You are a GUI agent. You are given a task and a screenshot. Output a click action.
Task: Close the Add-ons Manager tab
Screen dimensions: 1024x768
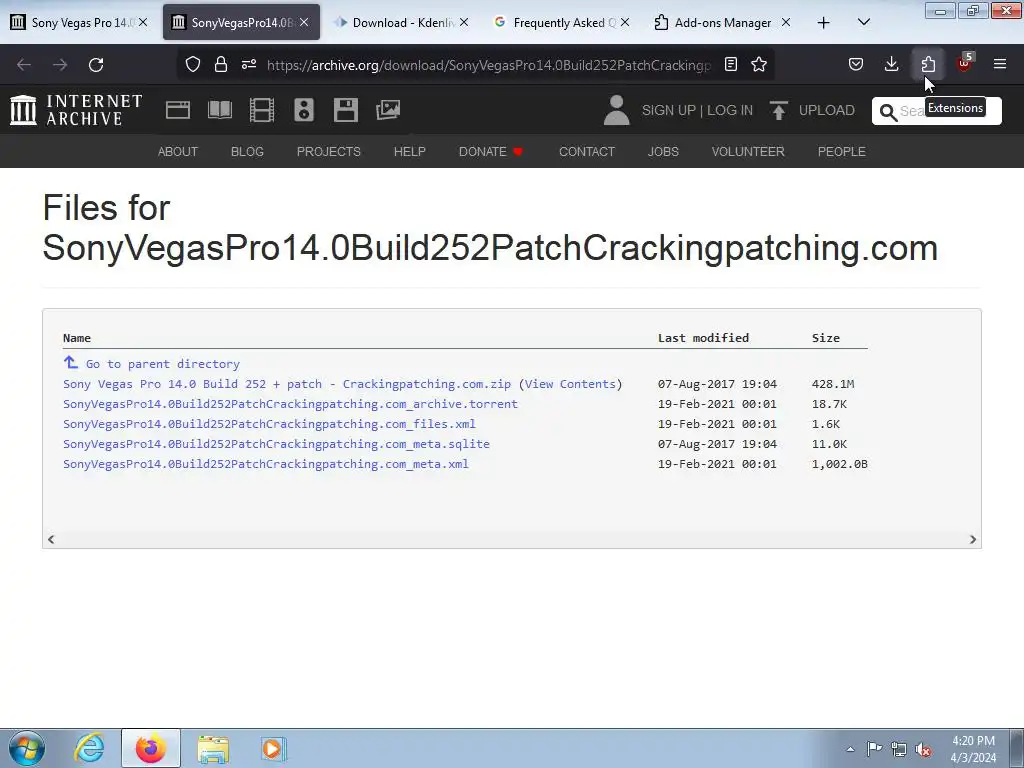(x=786, y=22)
